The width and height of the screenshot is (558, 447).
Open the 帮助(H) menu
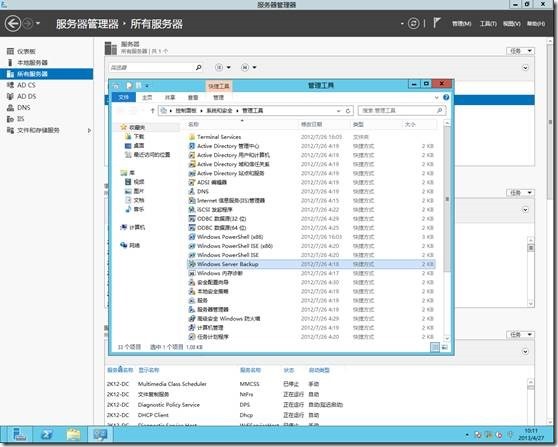click(536, 24)
